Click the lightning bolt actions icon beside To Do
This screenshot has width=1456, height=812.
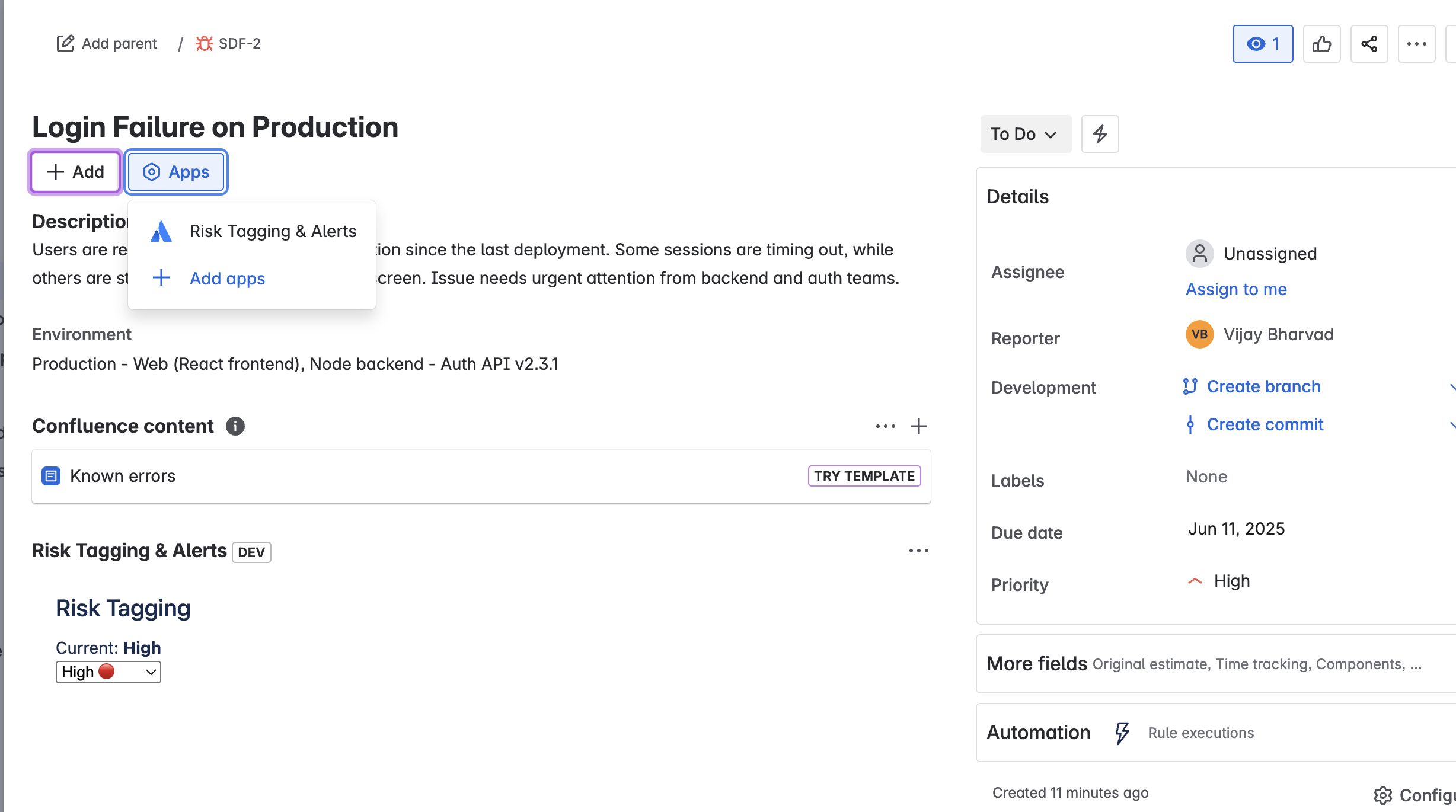pos(1100,134)
